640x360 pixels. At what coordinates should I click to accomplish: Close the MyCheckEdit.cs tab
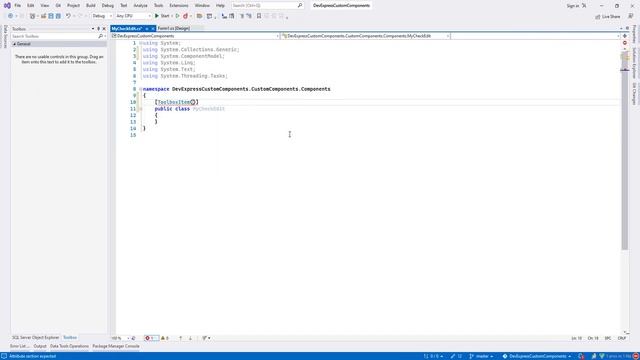pyautogui.click(x=153, y=29)
